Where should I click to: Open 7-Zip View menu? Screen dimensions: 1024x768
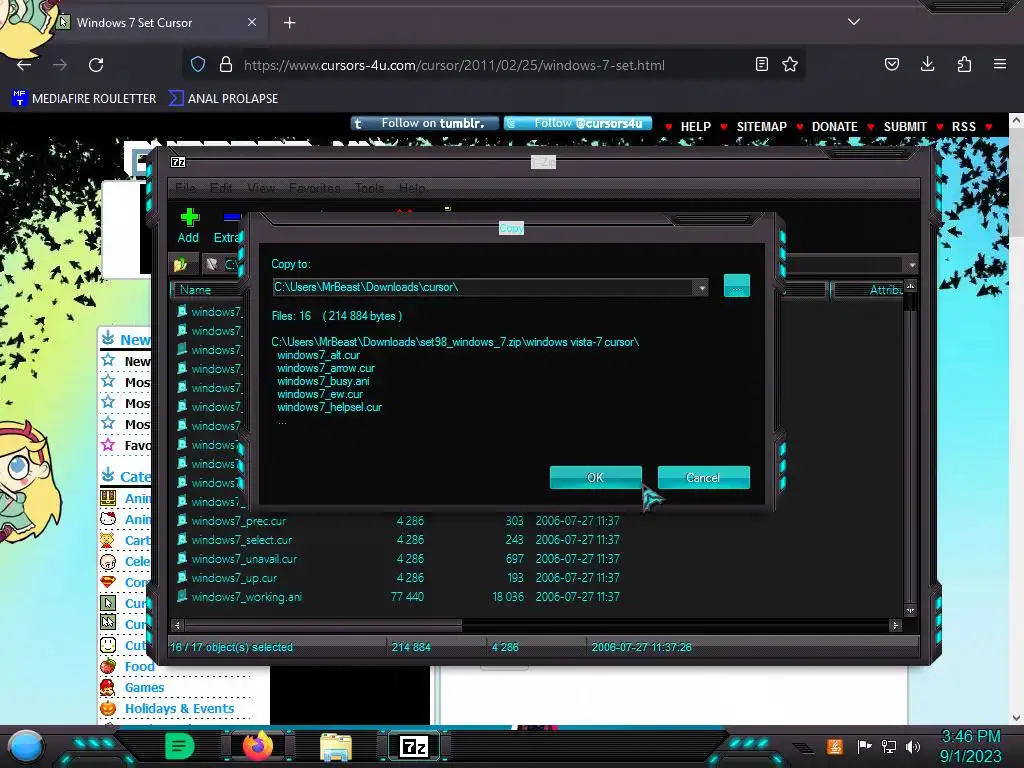261,188
